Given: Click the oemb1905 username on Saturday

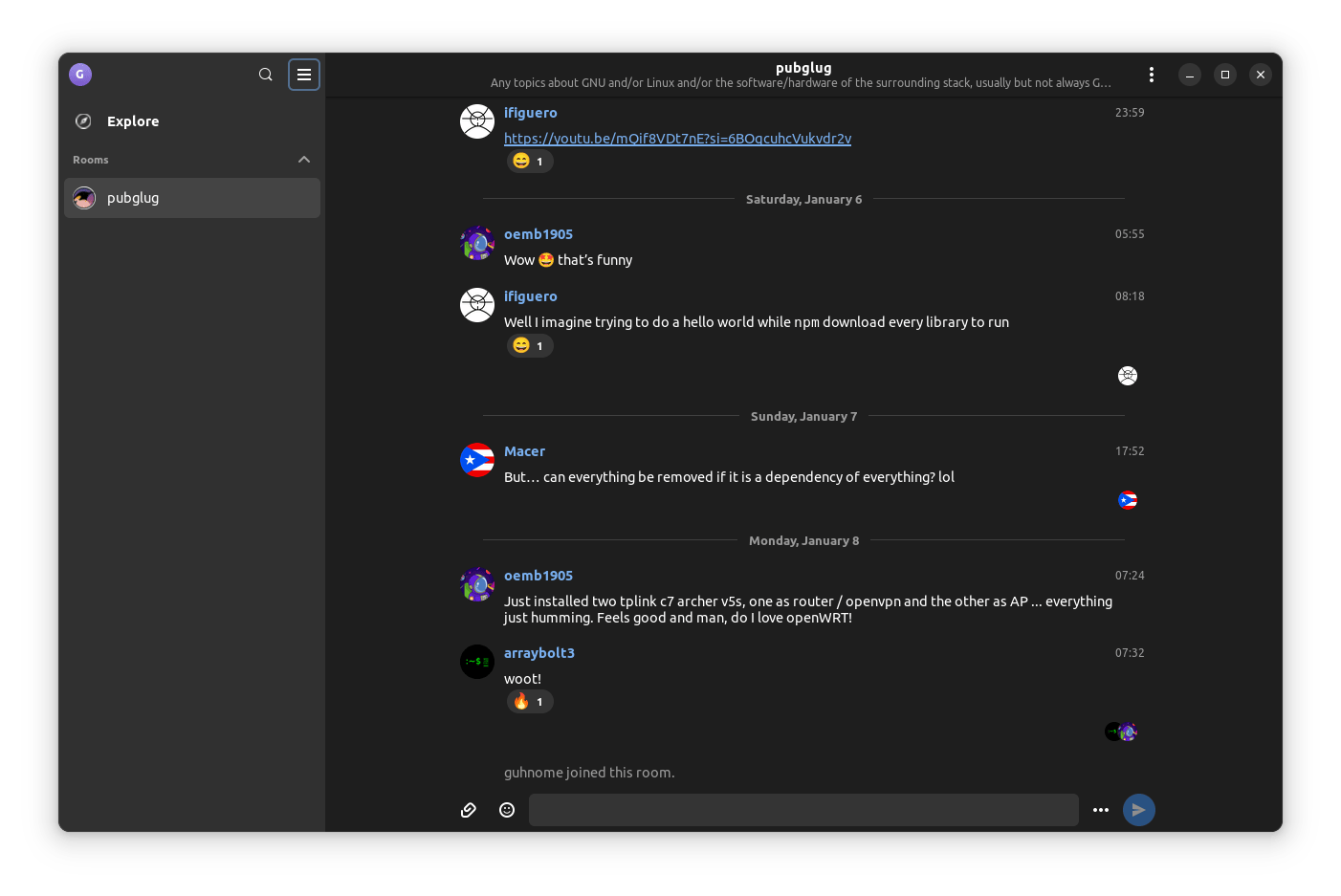Looking at the screenshot, I should click(539, 234).
